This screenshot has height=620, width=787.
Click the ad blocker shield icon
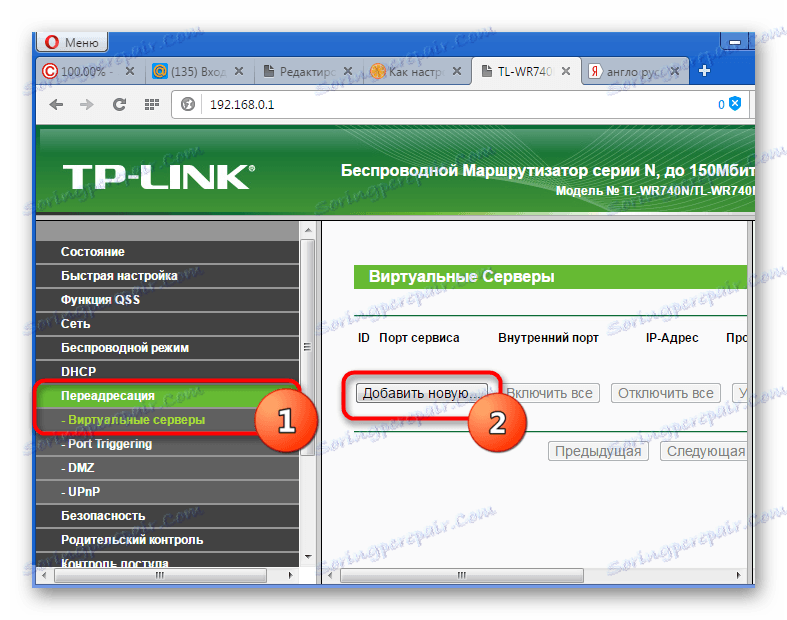pos(735,104)
